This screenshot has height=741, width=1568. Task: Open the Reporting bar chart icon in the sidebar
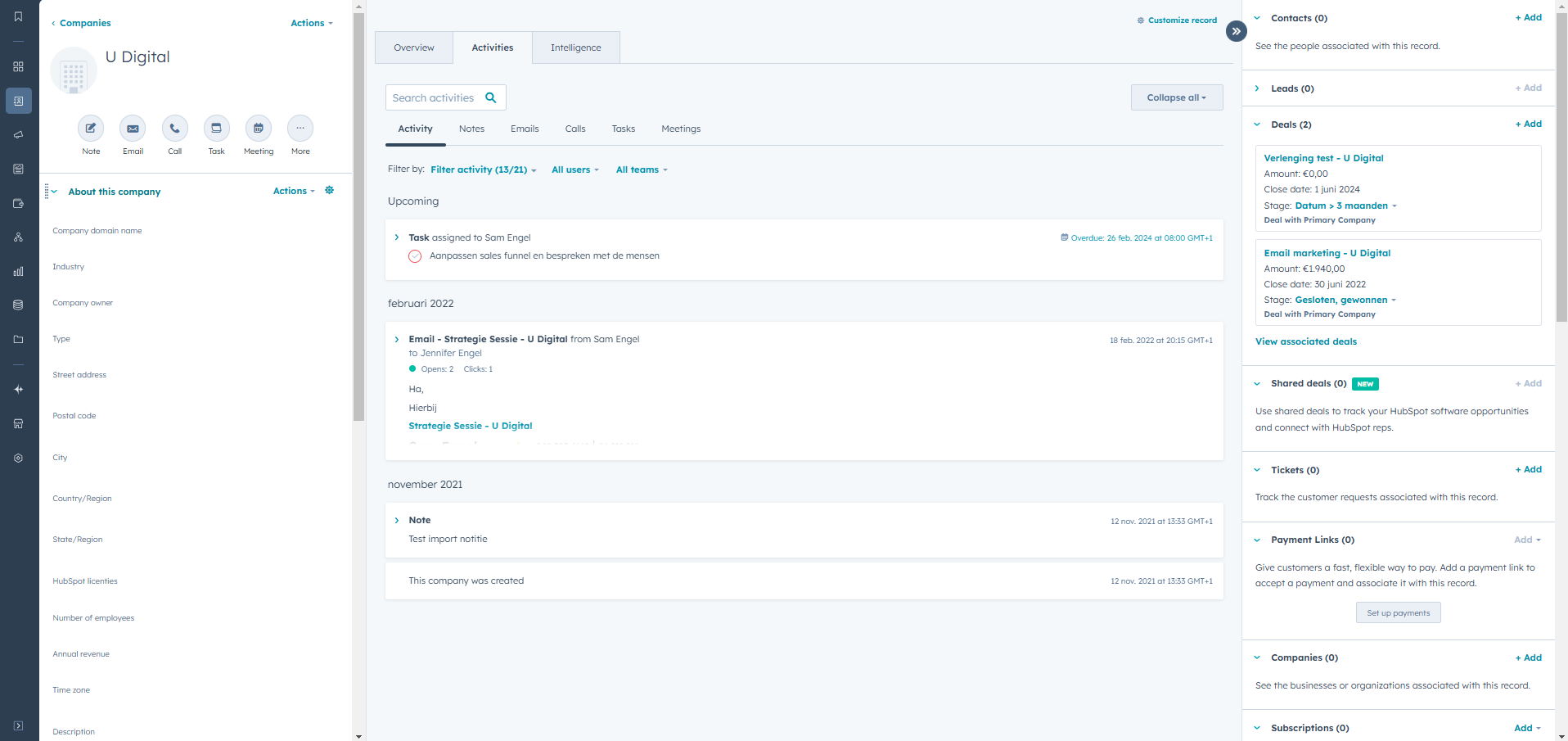18,271
